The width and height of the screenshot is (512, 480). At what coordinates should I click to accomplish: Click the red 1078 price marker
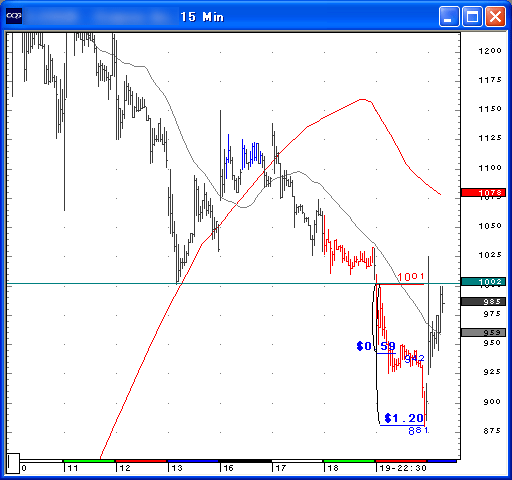tap(484, 192)
